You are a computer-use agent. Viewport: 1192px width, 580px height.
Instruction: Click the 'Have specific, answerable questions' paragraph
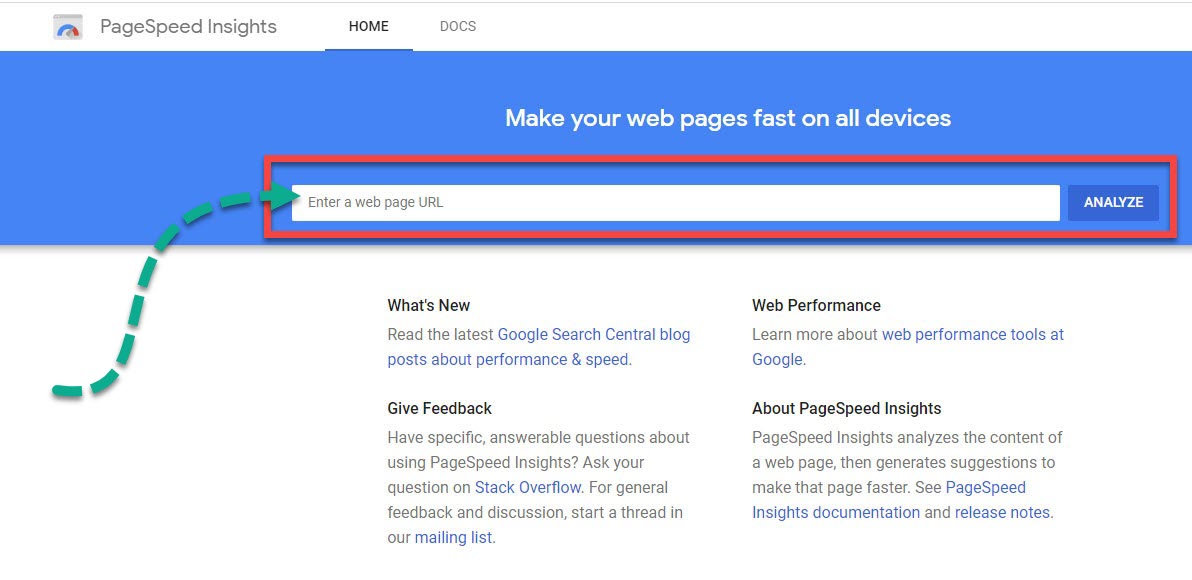[x=538, y=437]
